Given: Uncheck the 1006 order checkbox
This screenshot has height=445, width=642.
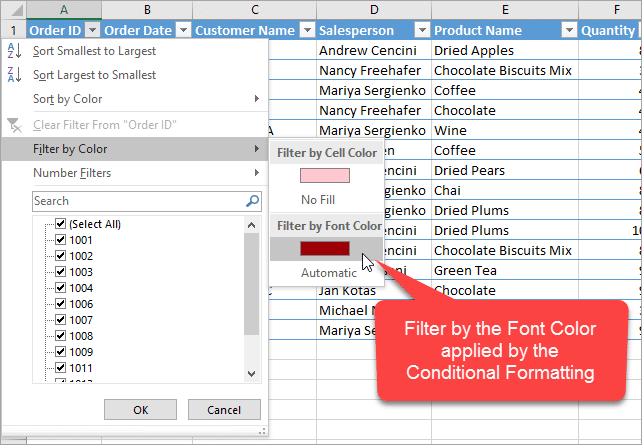Looking at the screenshot, I should 61,304.
